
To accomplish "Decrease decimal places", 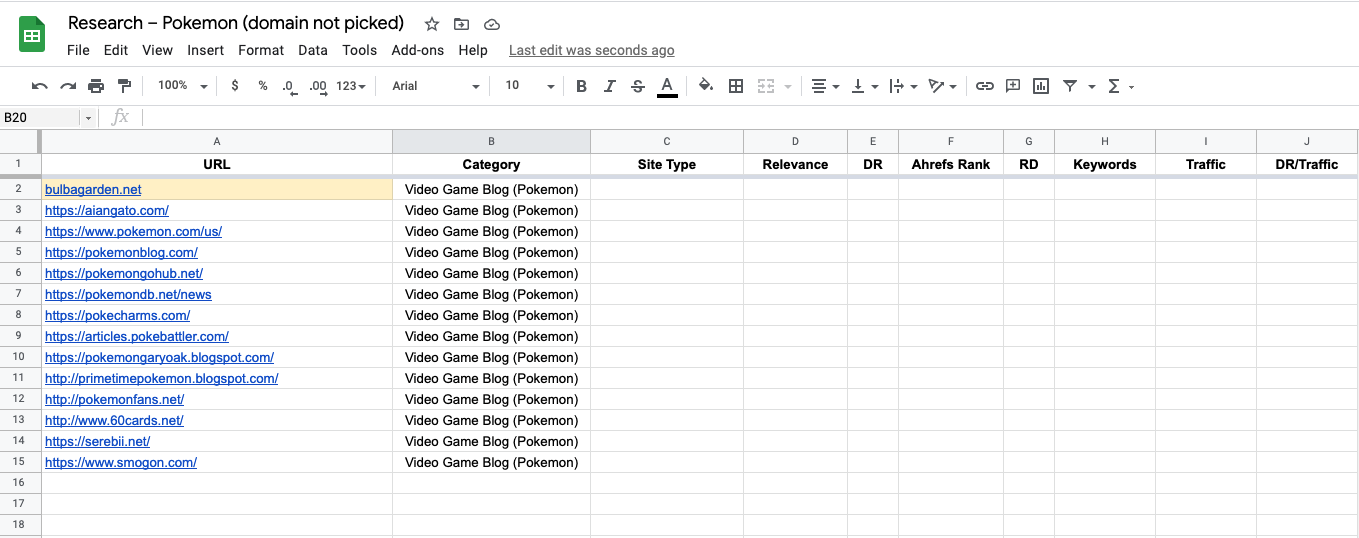I will tap(289, 86).
